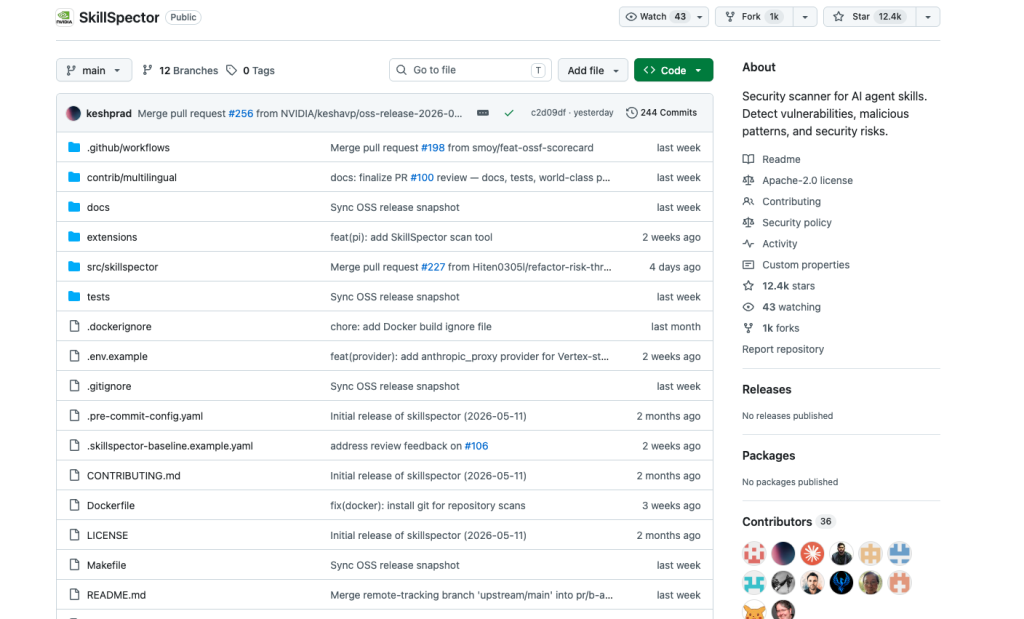This screenshot has height=619, width=1024.
Task: Click the branches icon beside 12 Branches
Action: tap(148, 70)
